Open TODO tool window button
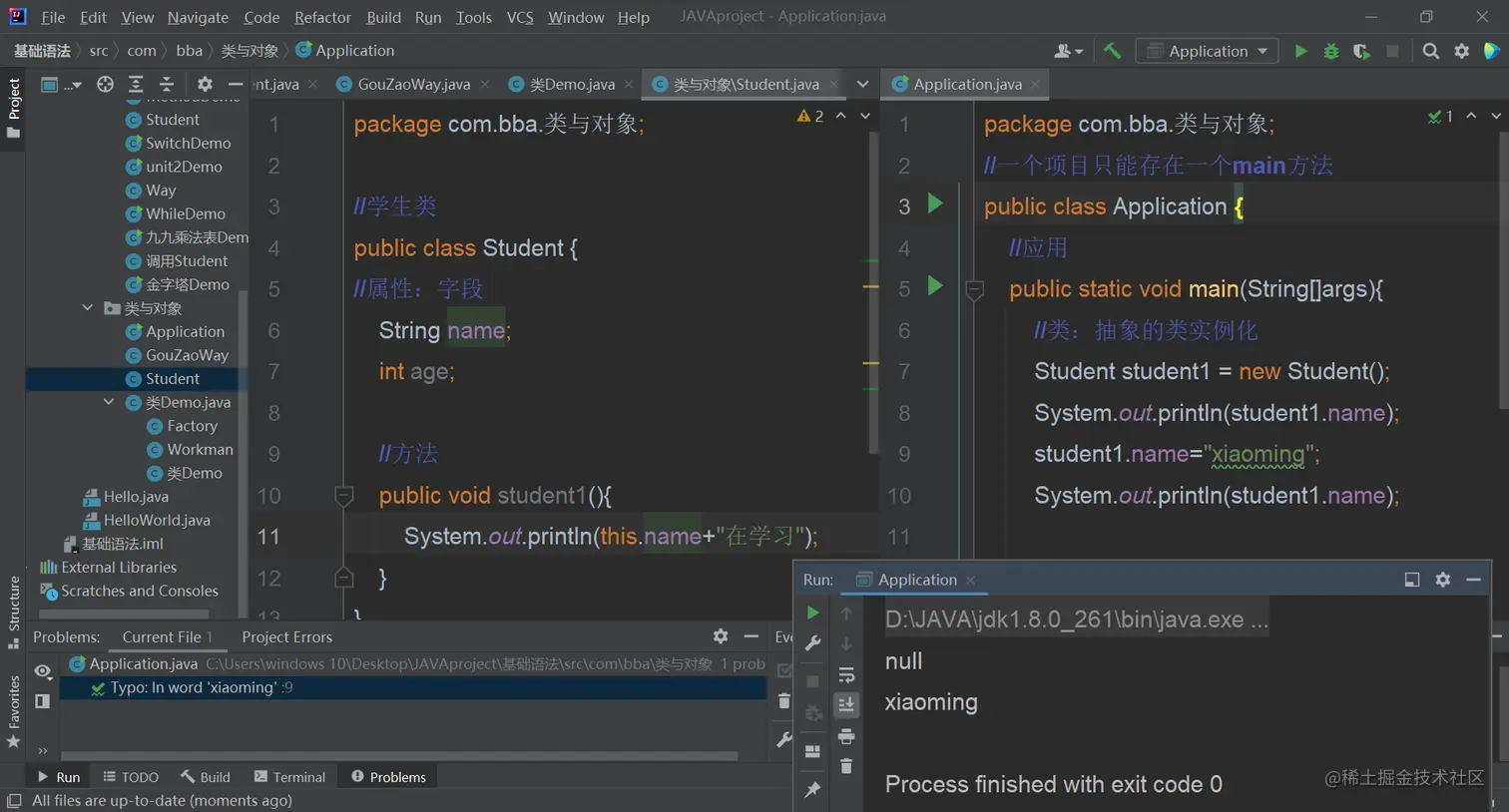 (131, 777)
